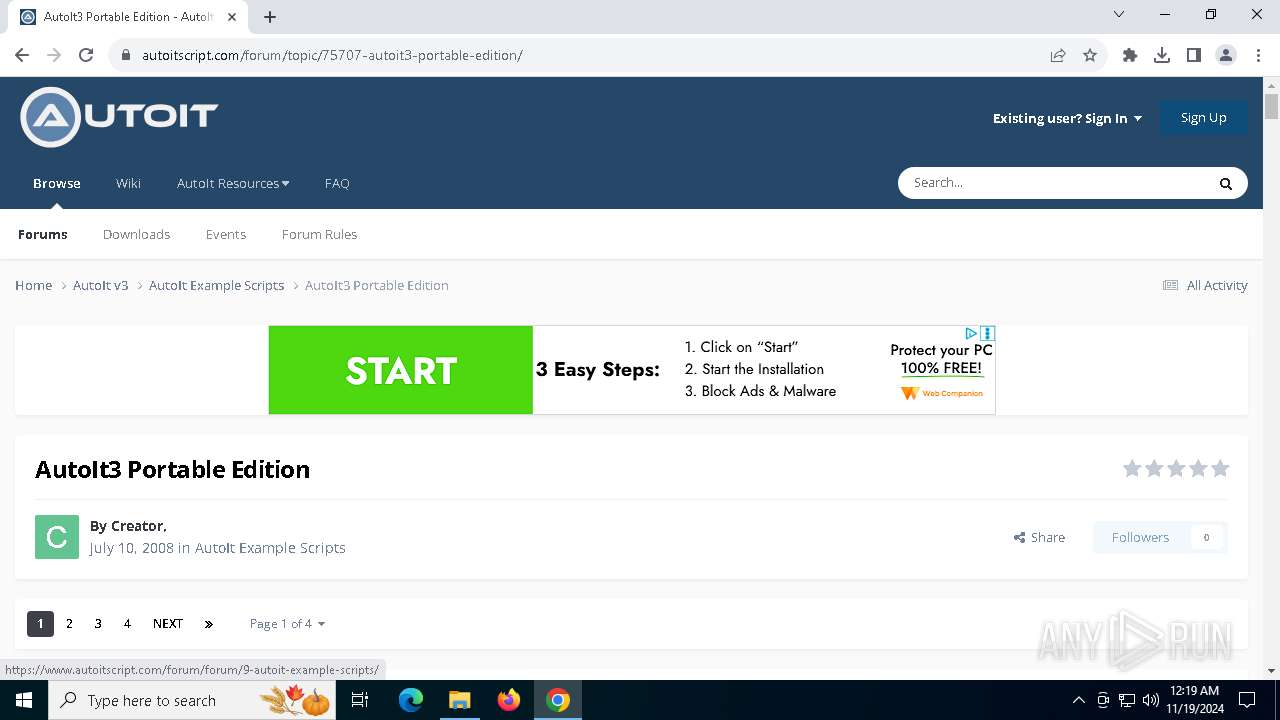Share this page via address bar icon
Viewport: 1280px width, 720px height.
point(1058,55)
